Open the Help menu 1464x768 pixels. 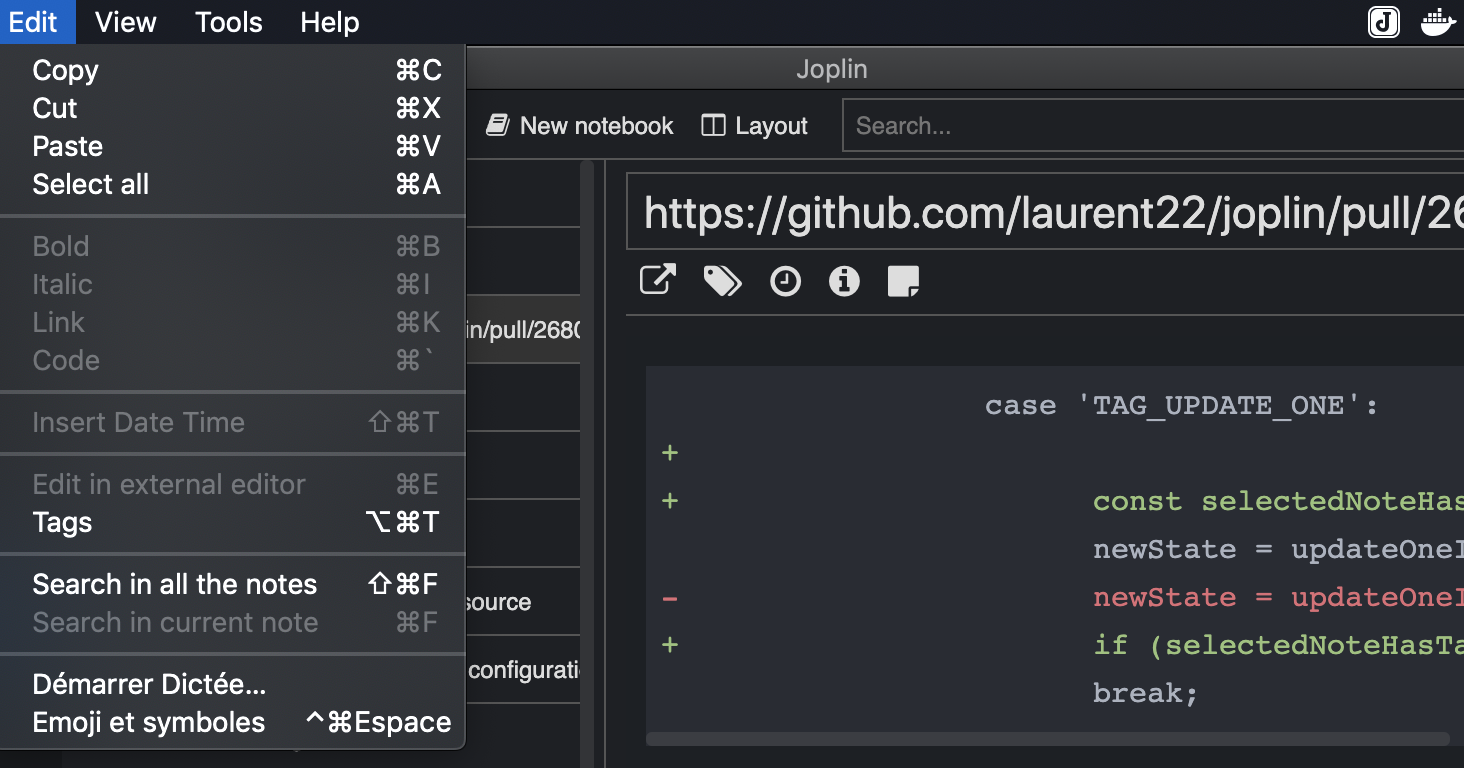[329, 22]
